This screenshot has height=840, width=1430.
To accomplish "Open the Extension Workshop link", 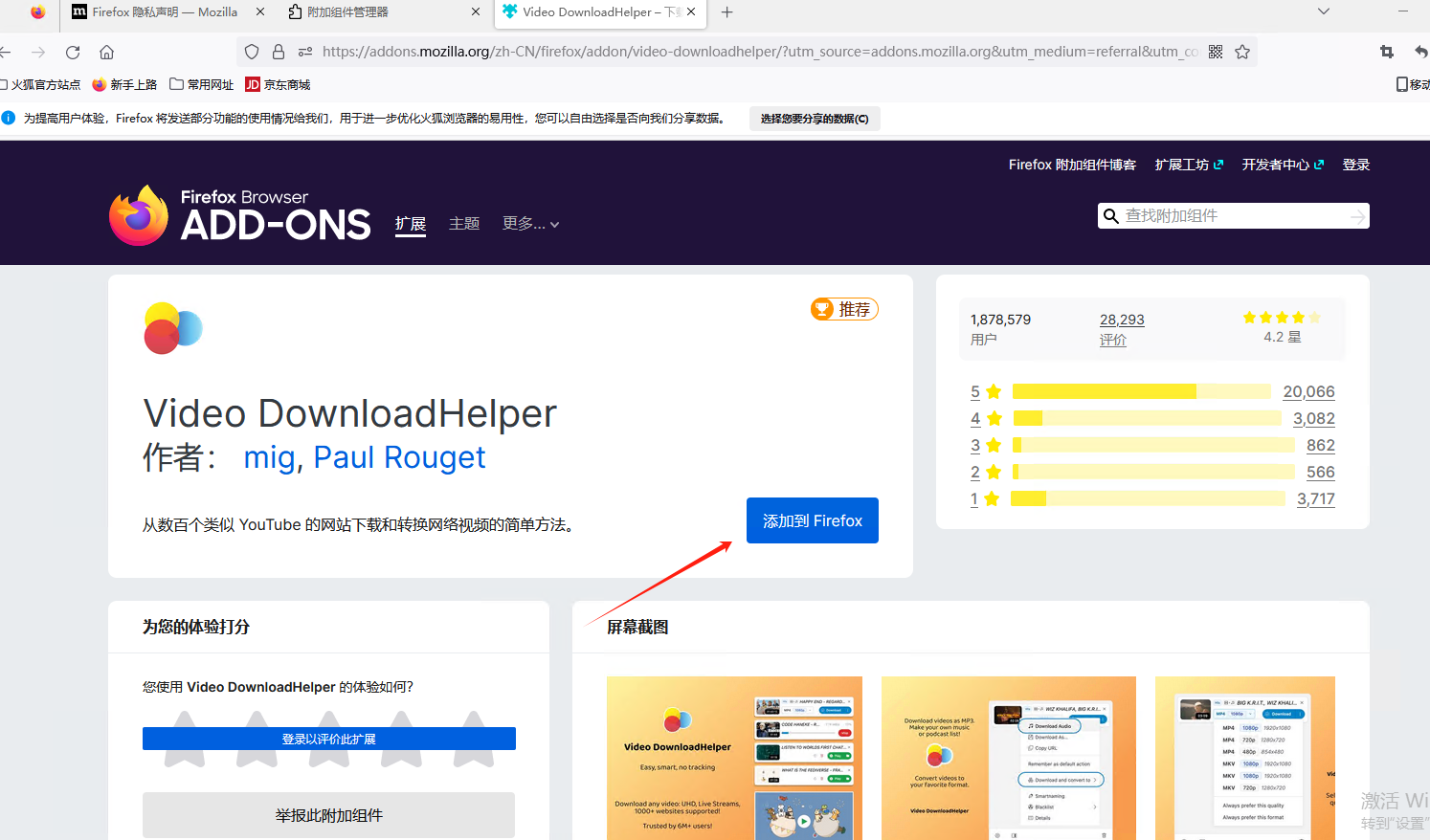I will pyautogui.click(x=1189, y=165).
